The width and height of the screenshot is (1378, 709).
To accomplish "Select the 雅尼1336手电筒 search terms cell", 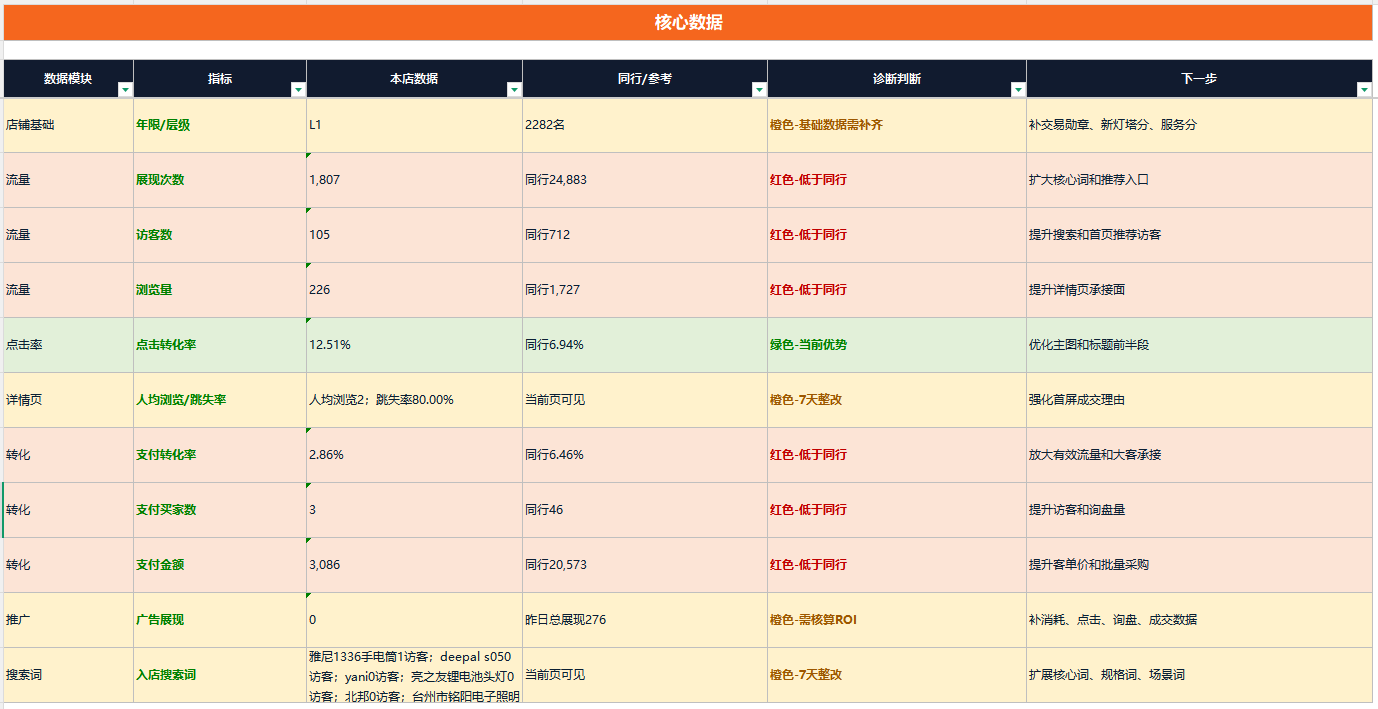I will click(x=414, y=676).
